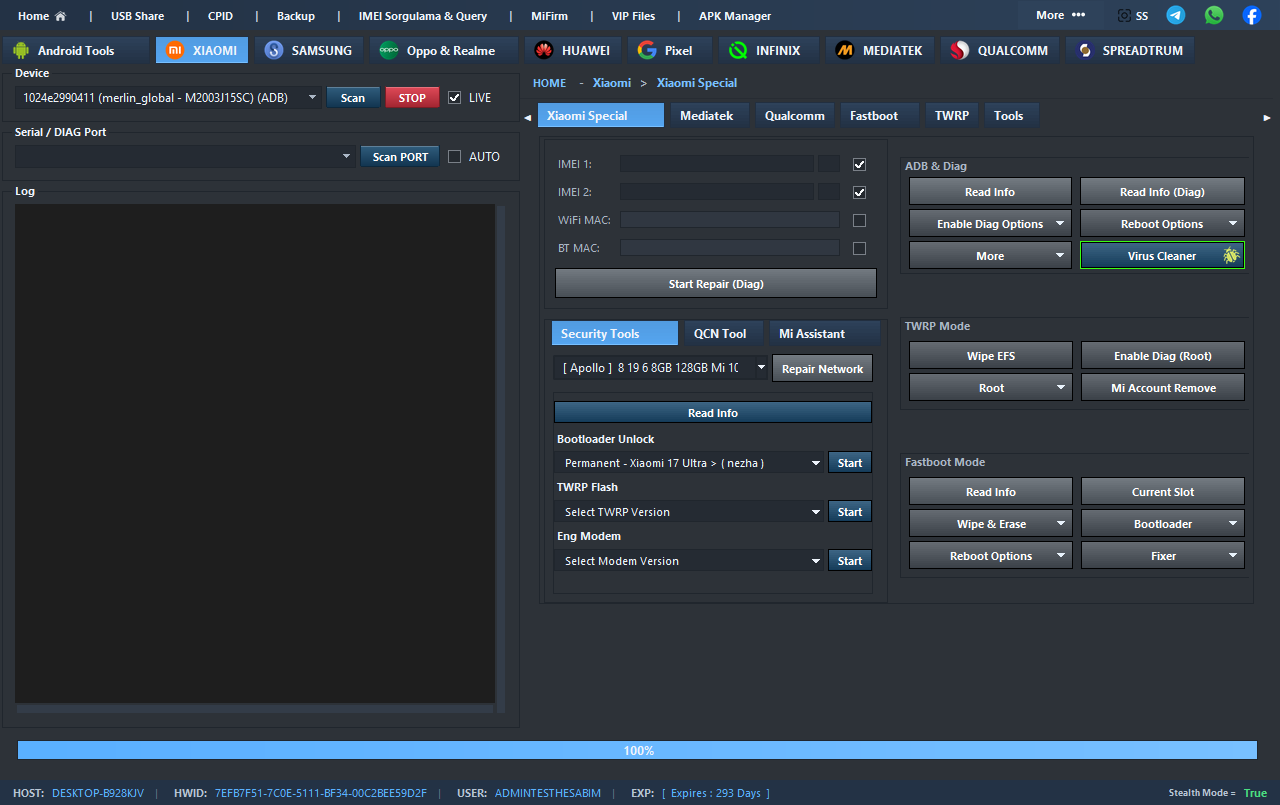This screenshot has width=1280, height=805.
Task: Click the IMEI 1 input field
Action: pyautogui.click(x=716, y=164)
